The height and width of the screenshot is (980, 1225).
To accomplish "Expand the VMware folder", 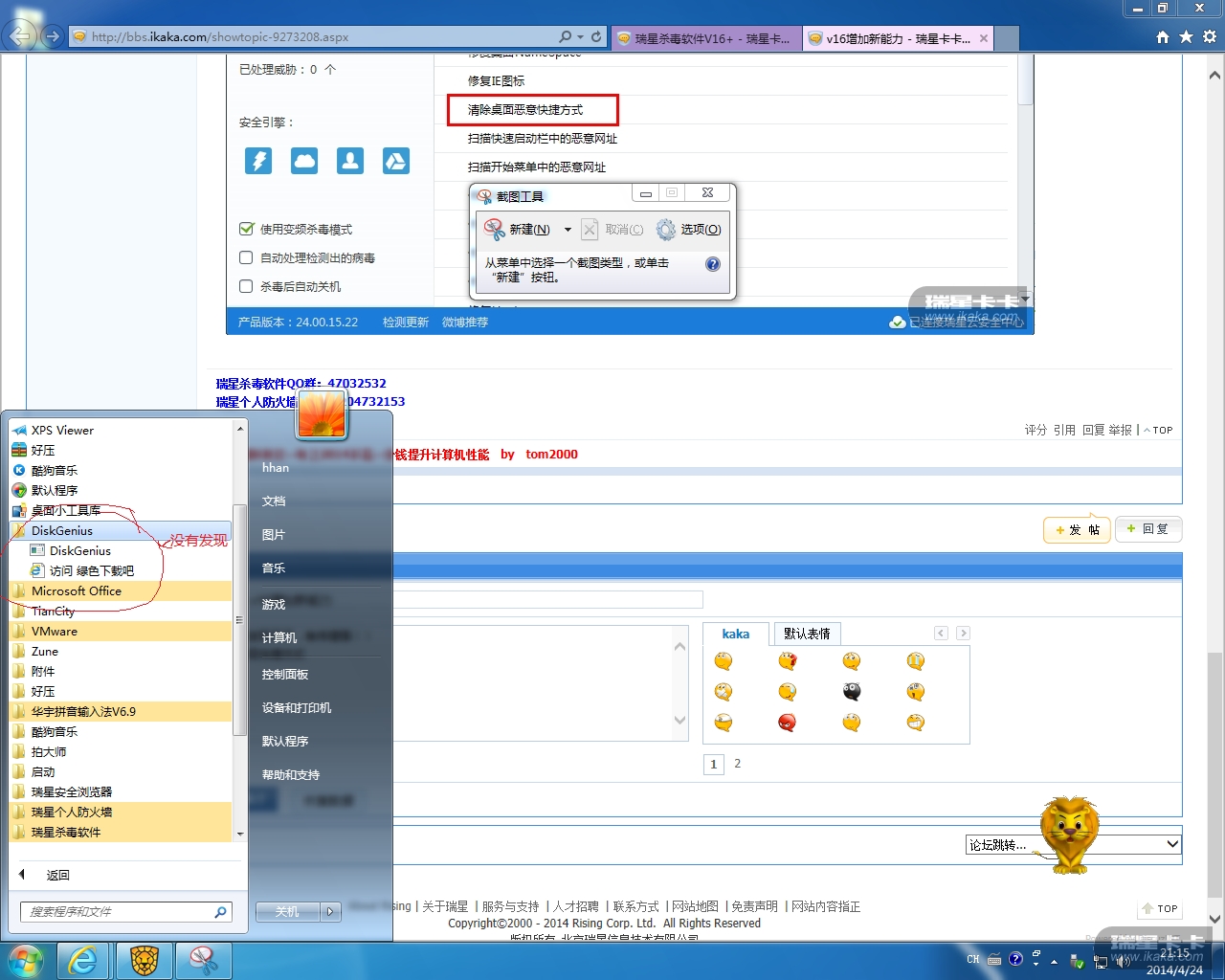I will click(x=121, y=631).
